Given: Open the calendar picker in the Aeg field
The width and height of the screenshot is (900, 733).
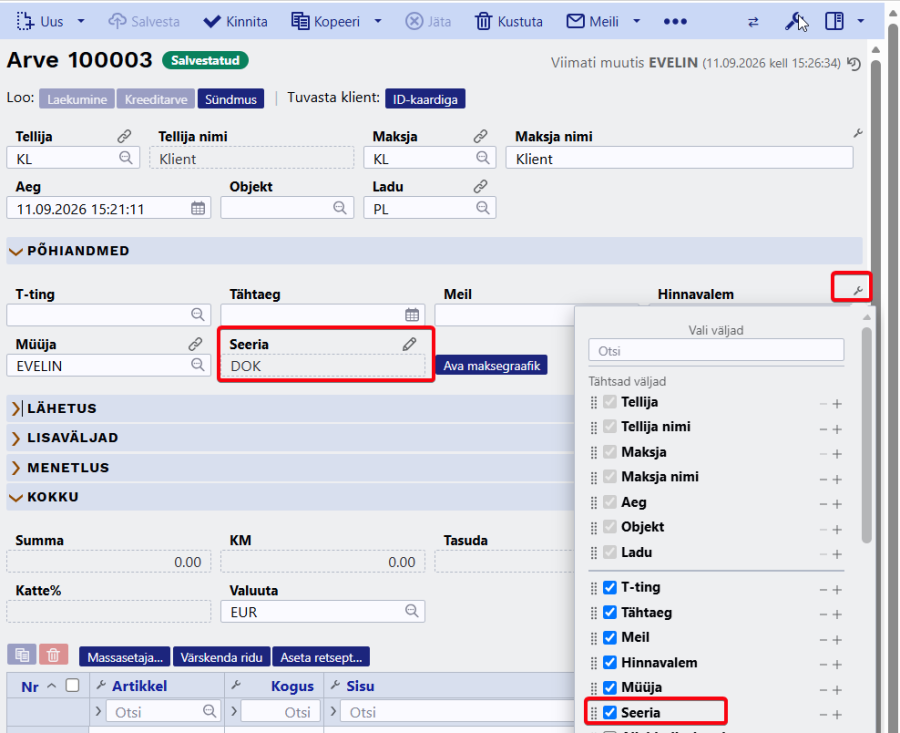Looking at the screenshot, I should click(198, 208).
